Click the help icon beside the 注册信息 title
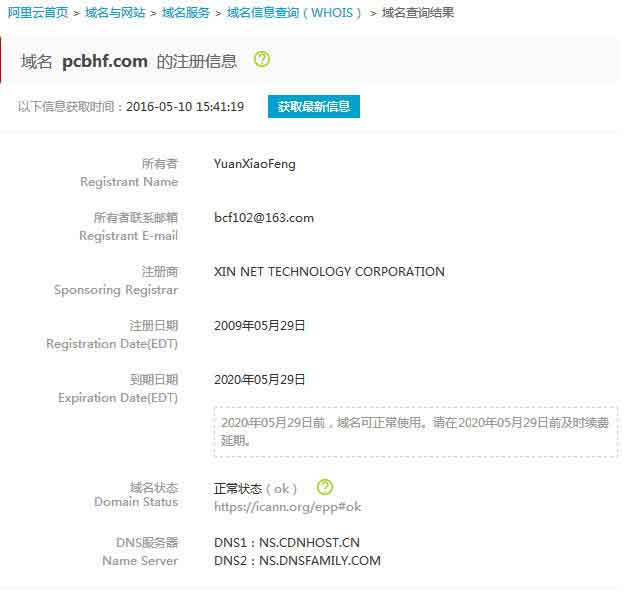633x592 pixels. coord(262,60)
